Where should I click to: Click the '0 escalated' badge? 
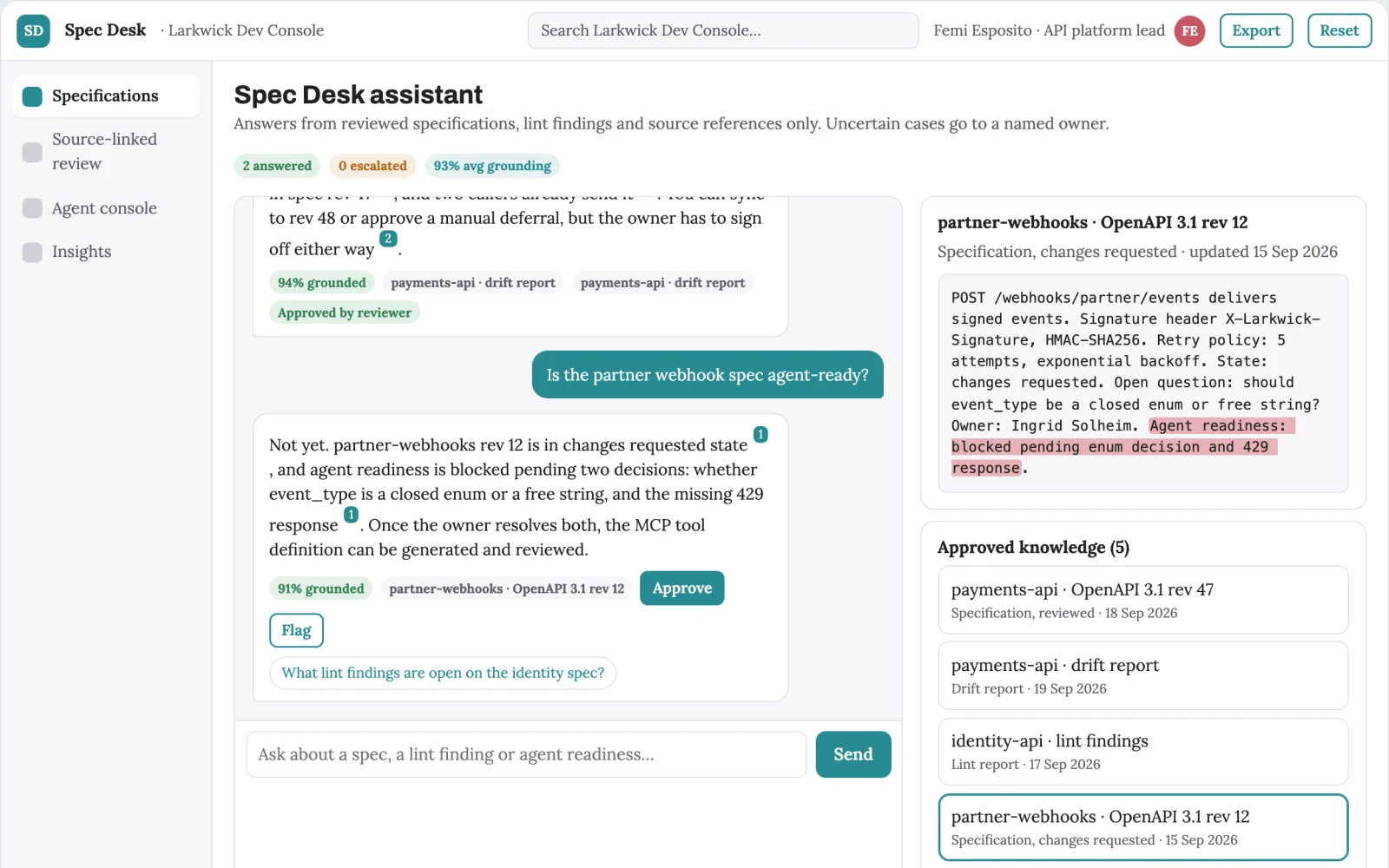(372, 166)
